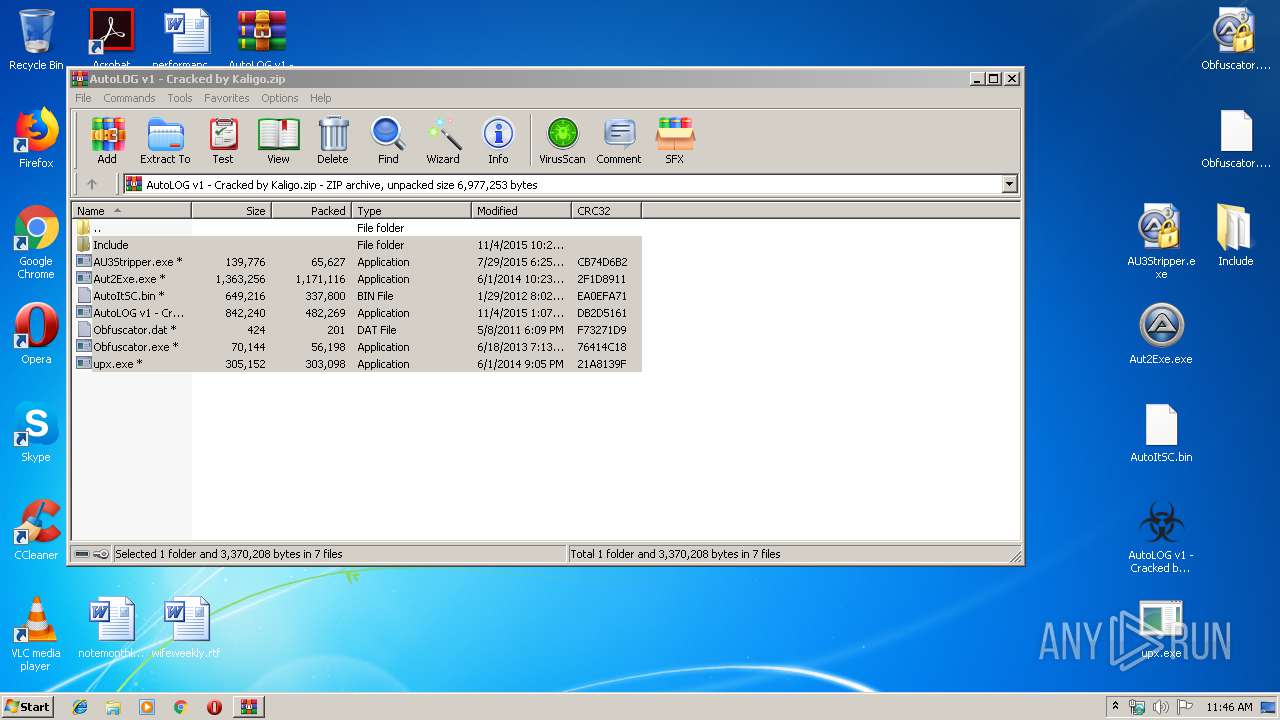
Task: Open Opera desktop shortcut
Action: coord(36,334)
